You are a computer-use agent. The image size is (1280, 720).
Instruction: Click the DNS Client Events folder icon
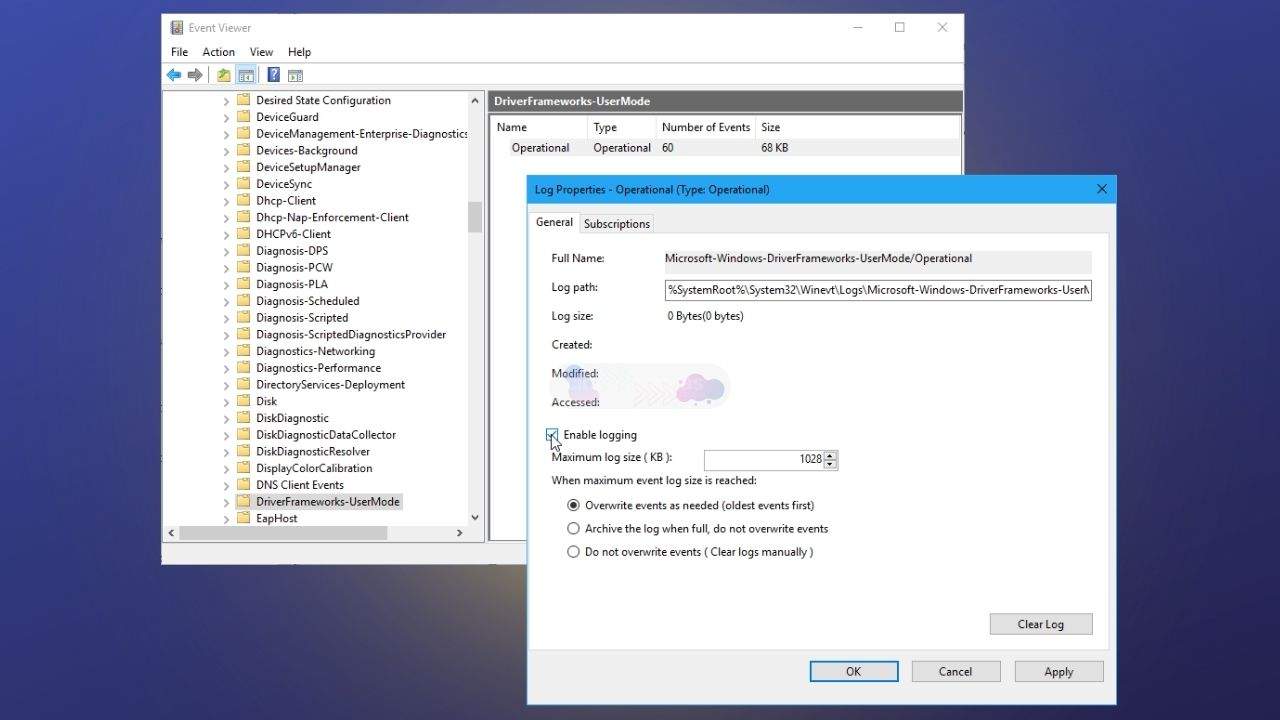pos(243,485)
